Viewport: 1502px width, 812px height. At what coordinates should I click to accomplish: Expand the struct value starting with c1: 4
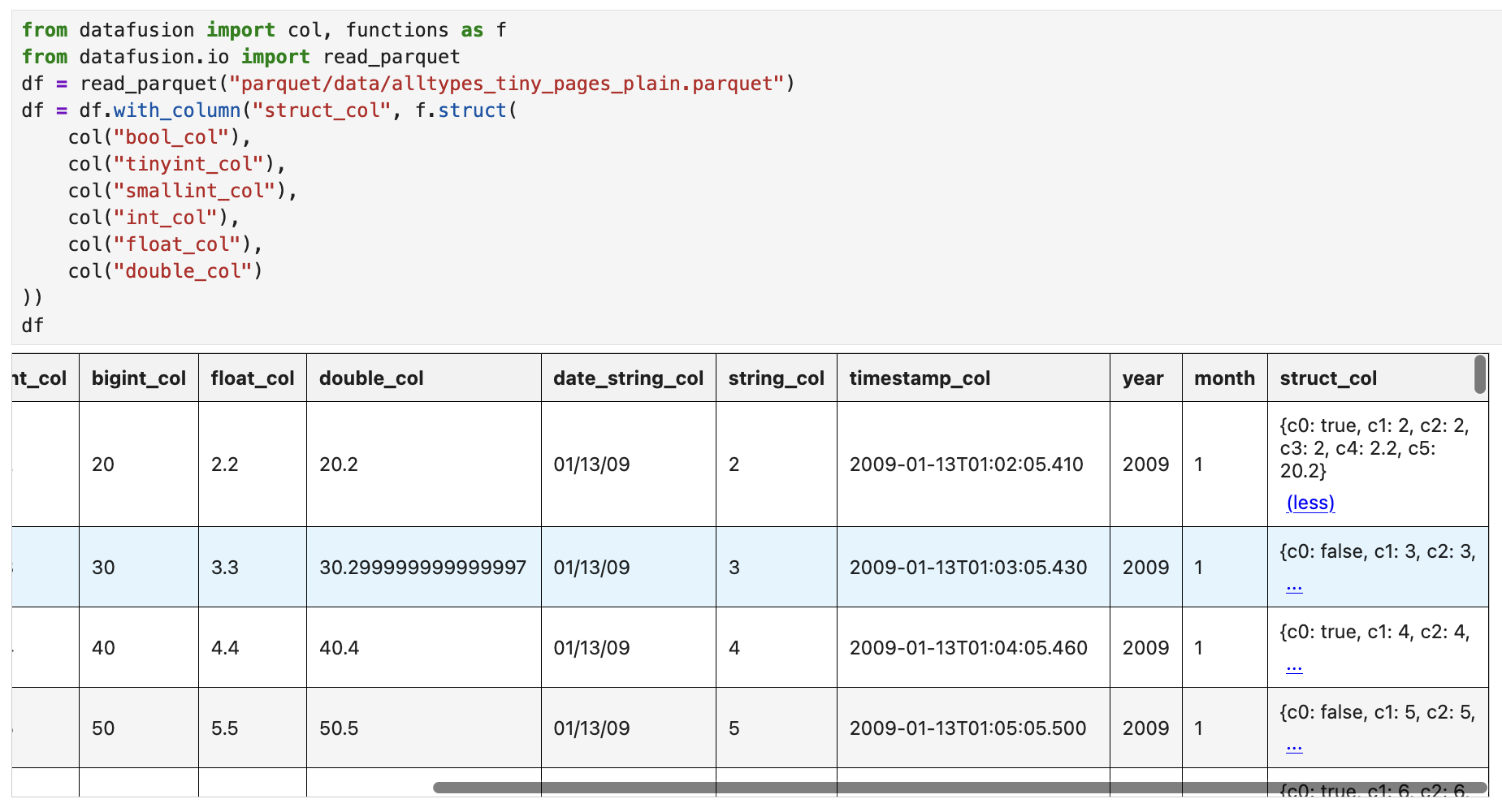coord(1294,667)
